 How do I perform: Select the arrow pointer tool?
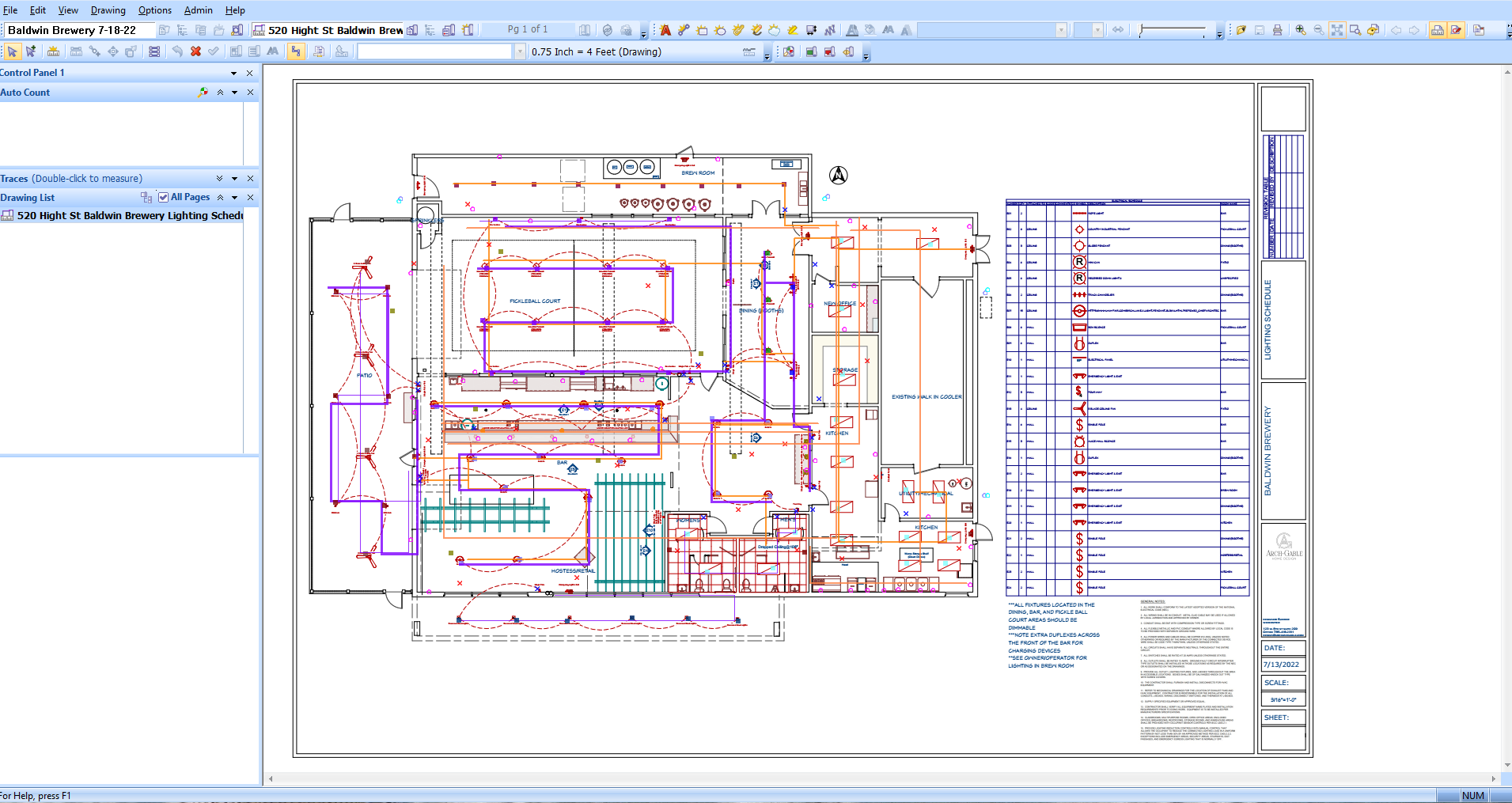click(x=12, y=51)
